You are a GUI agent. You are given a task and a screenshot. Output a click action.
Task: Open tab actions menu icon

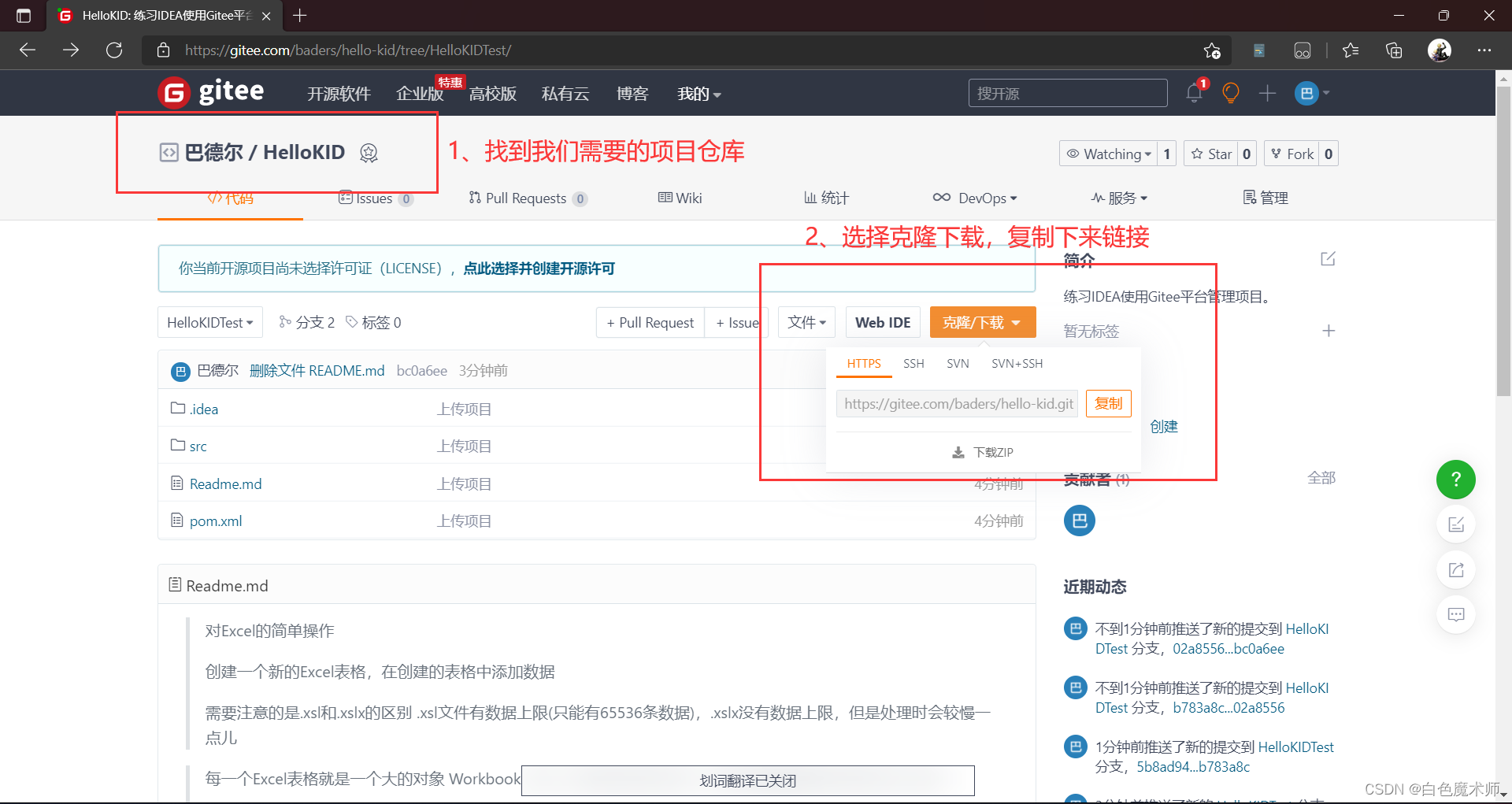[x=24, y=16]
